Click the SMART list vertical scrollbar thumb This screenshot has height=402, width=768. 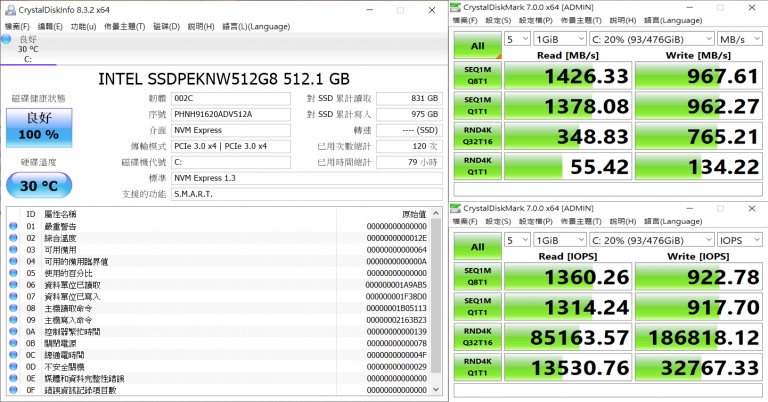tap(436, 296)
